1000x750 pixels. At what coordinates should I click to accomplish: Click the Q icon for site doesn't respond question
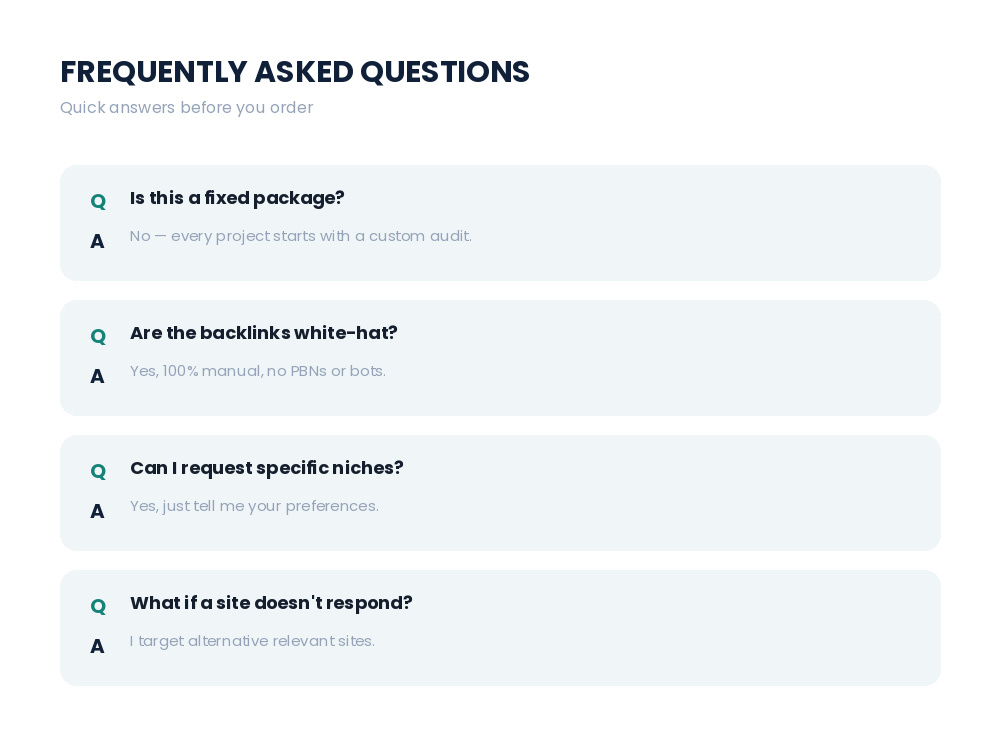98,607
